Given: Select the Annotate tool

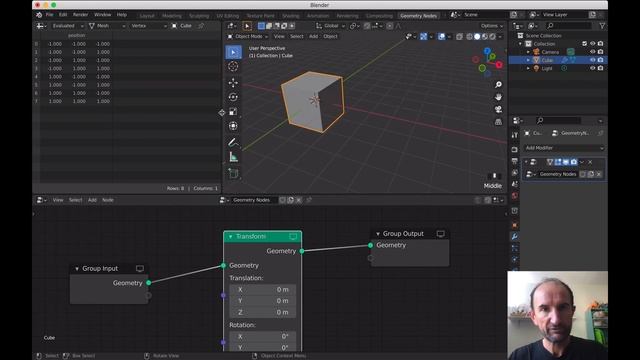Looking at the screenshot, I should coord(233,142).
